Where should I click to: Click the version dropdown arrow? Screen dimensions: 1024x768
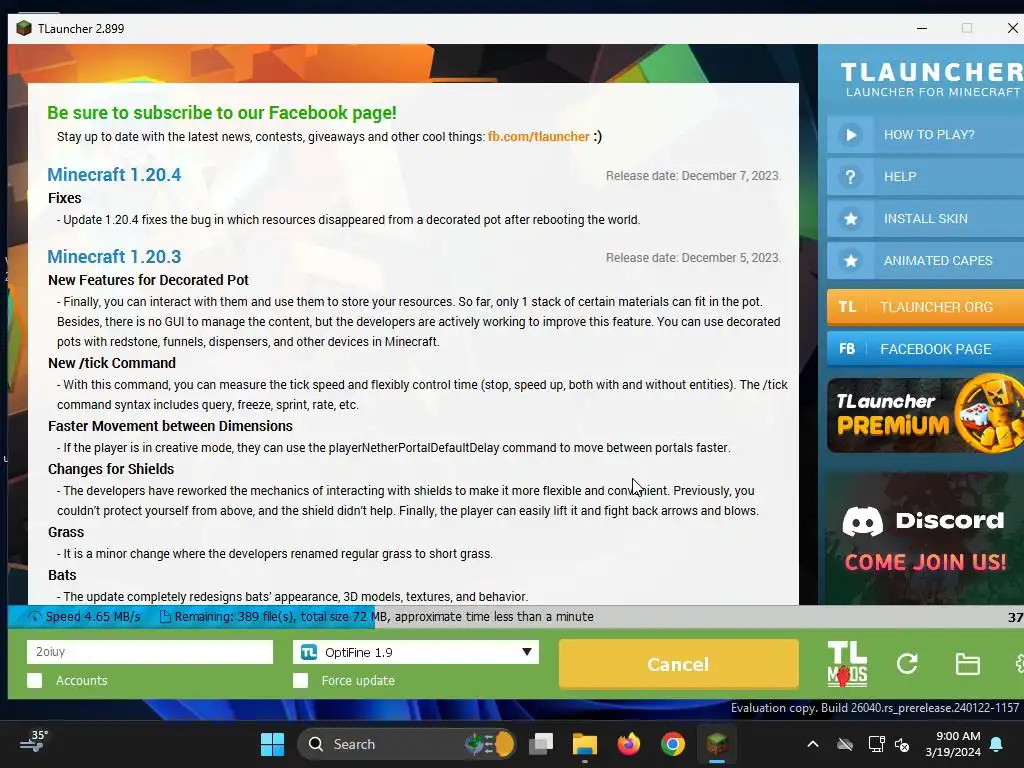tap(526, 652)
